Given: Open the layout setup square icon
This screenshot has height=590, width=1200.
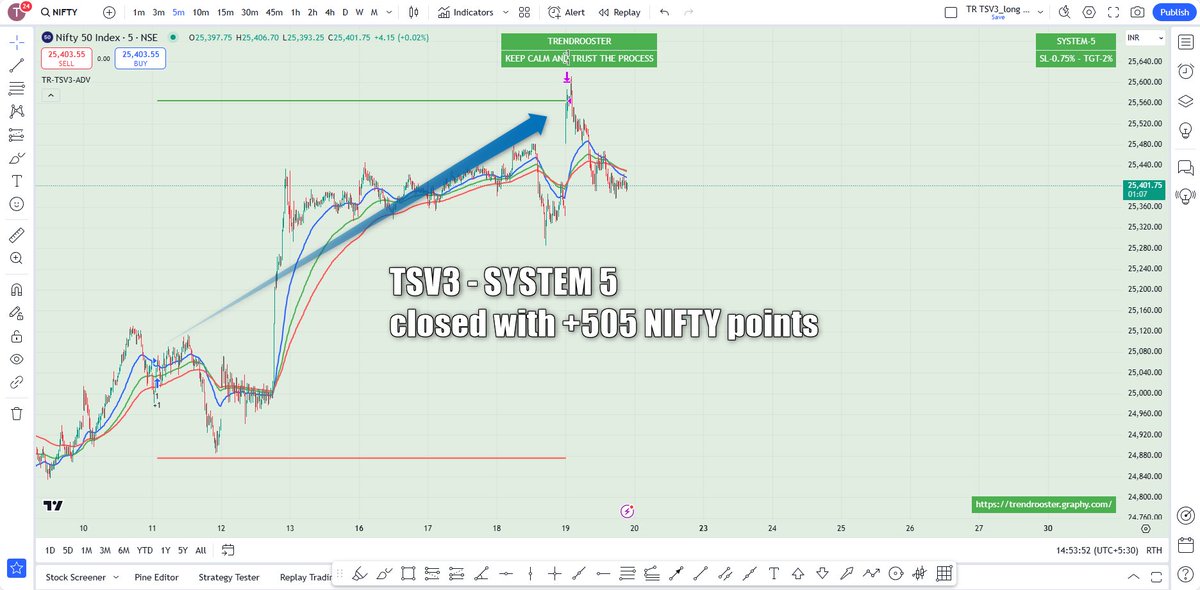Looking at the screenshot, I should [951, 12].
